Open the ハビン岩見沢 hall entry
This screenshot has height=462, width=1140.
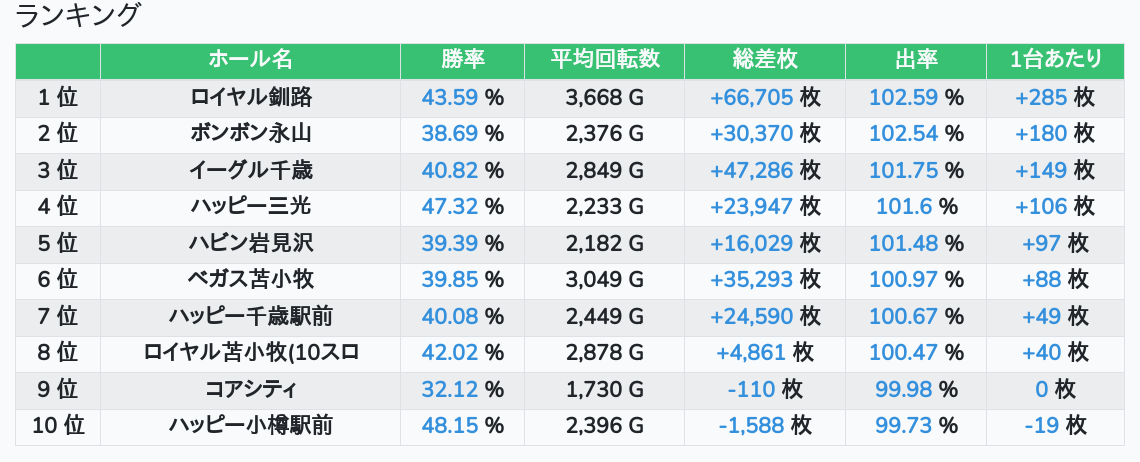250,243
